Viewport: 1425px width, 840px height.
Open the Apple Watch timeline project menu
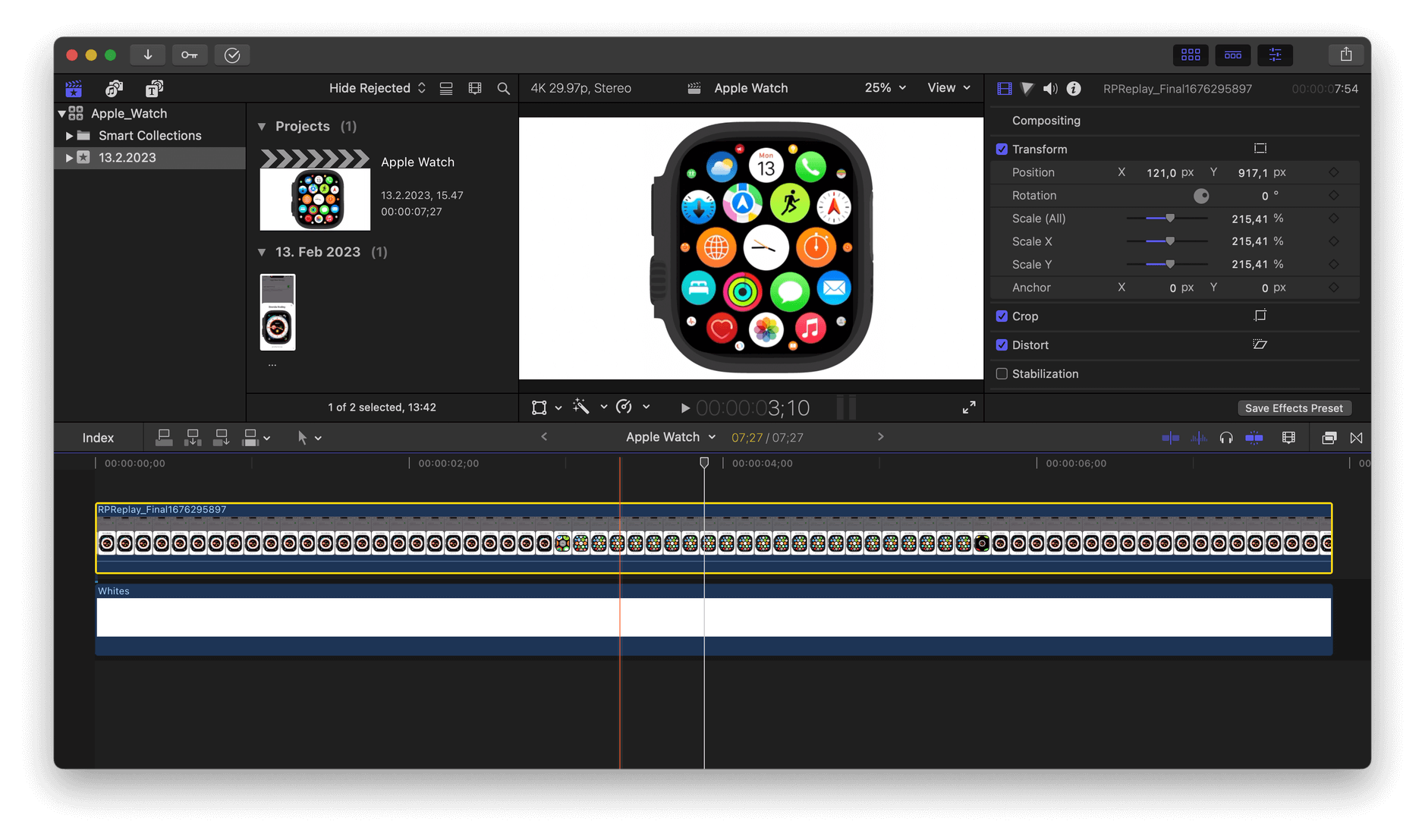[x=671, y=437]
